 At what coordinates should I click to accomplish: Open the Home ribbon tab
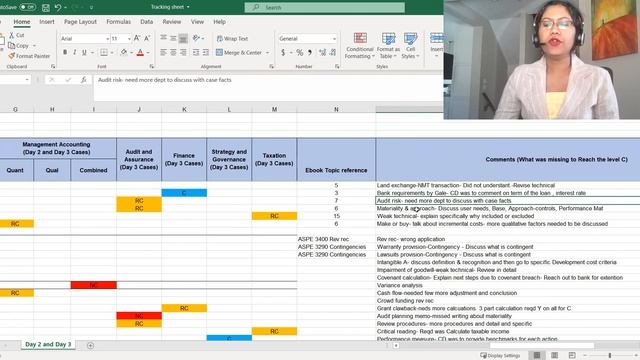[x=22, y=22]
